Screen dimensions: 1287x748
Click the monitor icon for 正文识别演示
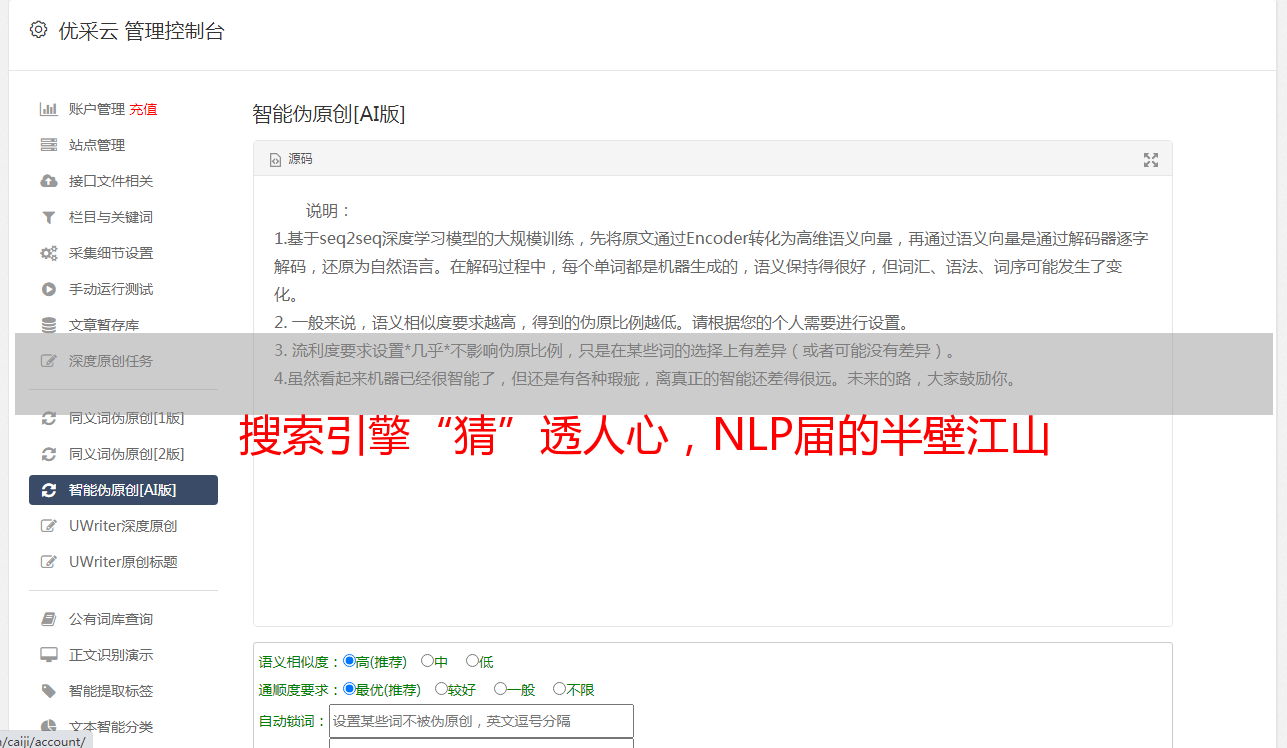(48, 655)
